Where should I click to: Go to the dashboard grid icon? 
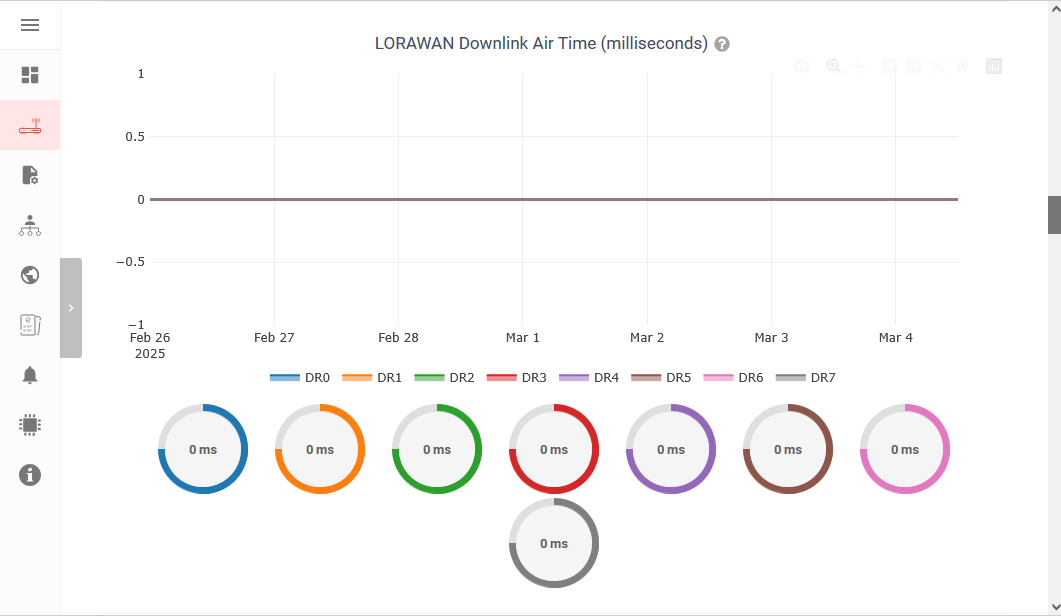pos(30,75)
